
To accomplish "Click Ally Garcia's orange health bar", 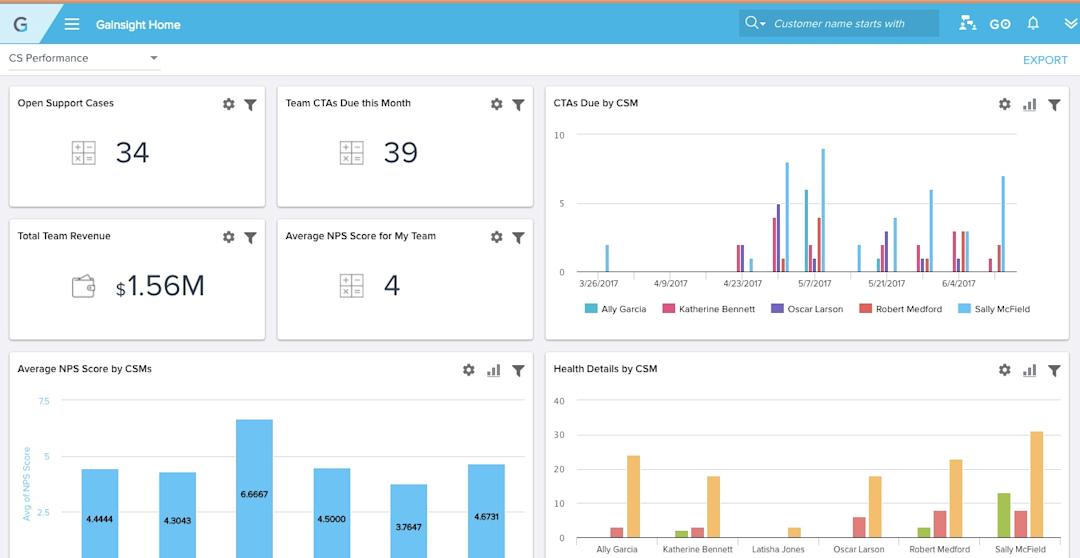I will click(x=634, y=497).
